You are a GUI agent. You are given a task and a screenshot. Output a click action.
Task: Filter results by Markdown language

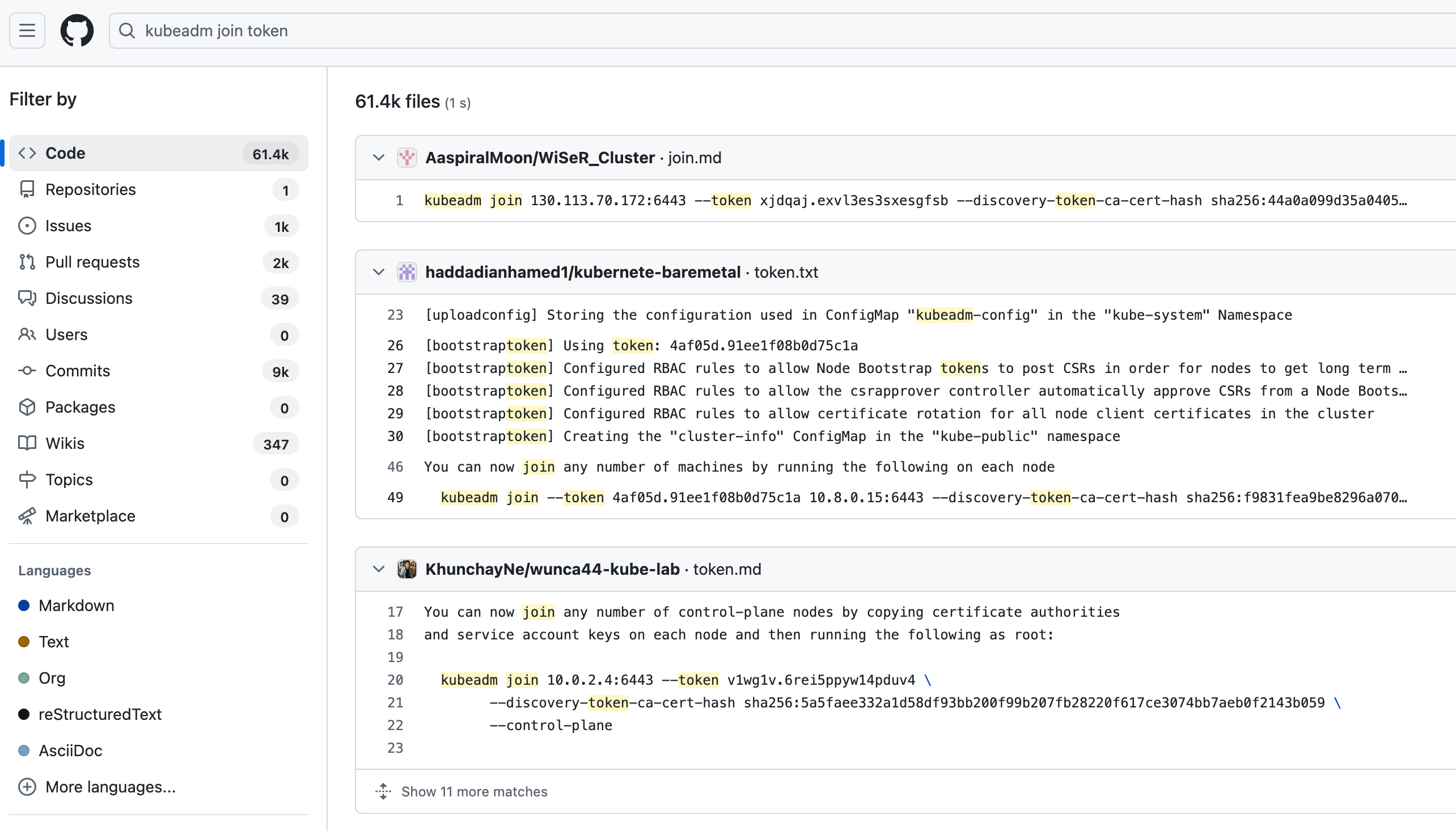[77, 605]
